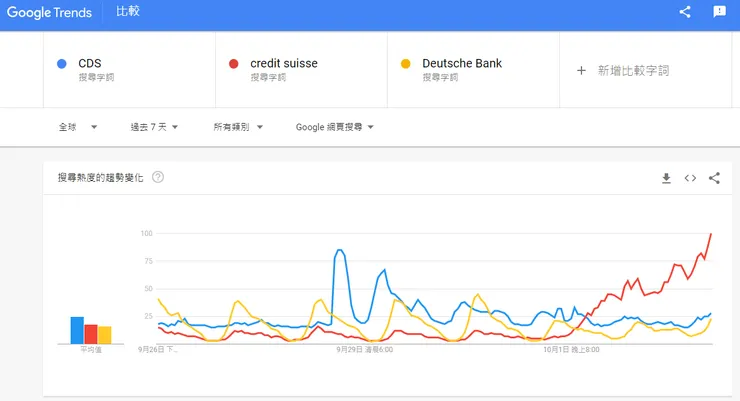Viewport: 740px width, 401px height.
Task: Click the share icon in the blue header
Action: (x=685, y=12)
